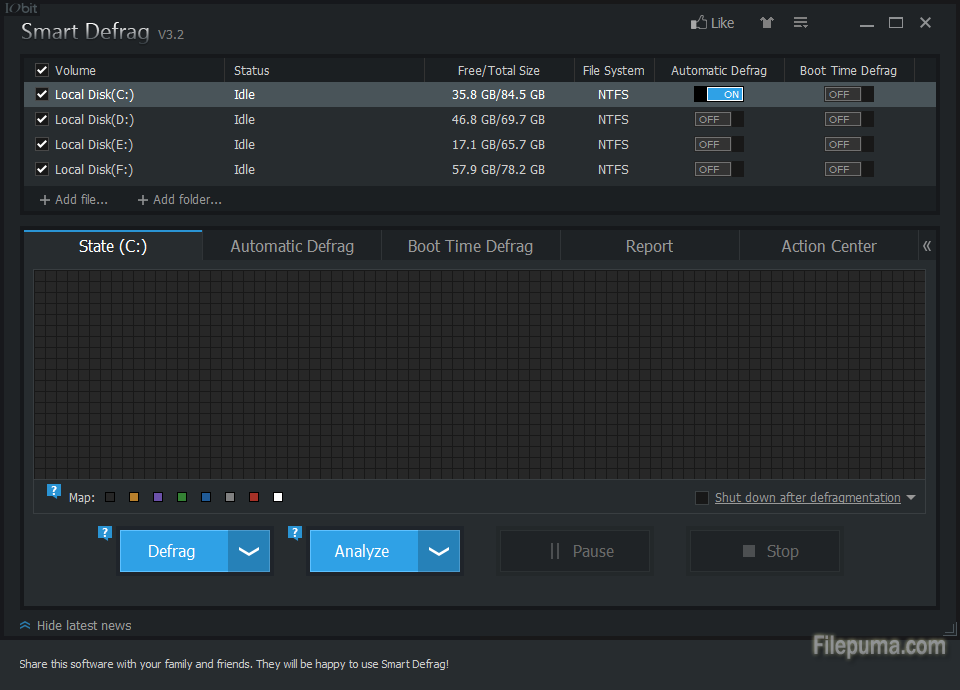
Task: Expand the Analyze button dropdown arrow
Action: click(439, 552)
